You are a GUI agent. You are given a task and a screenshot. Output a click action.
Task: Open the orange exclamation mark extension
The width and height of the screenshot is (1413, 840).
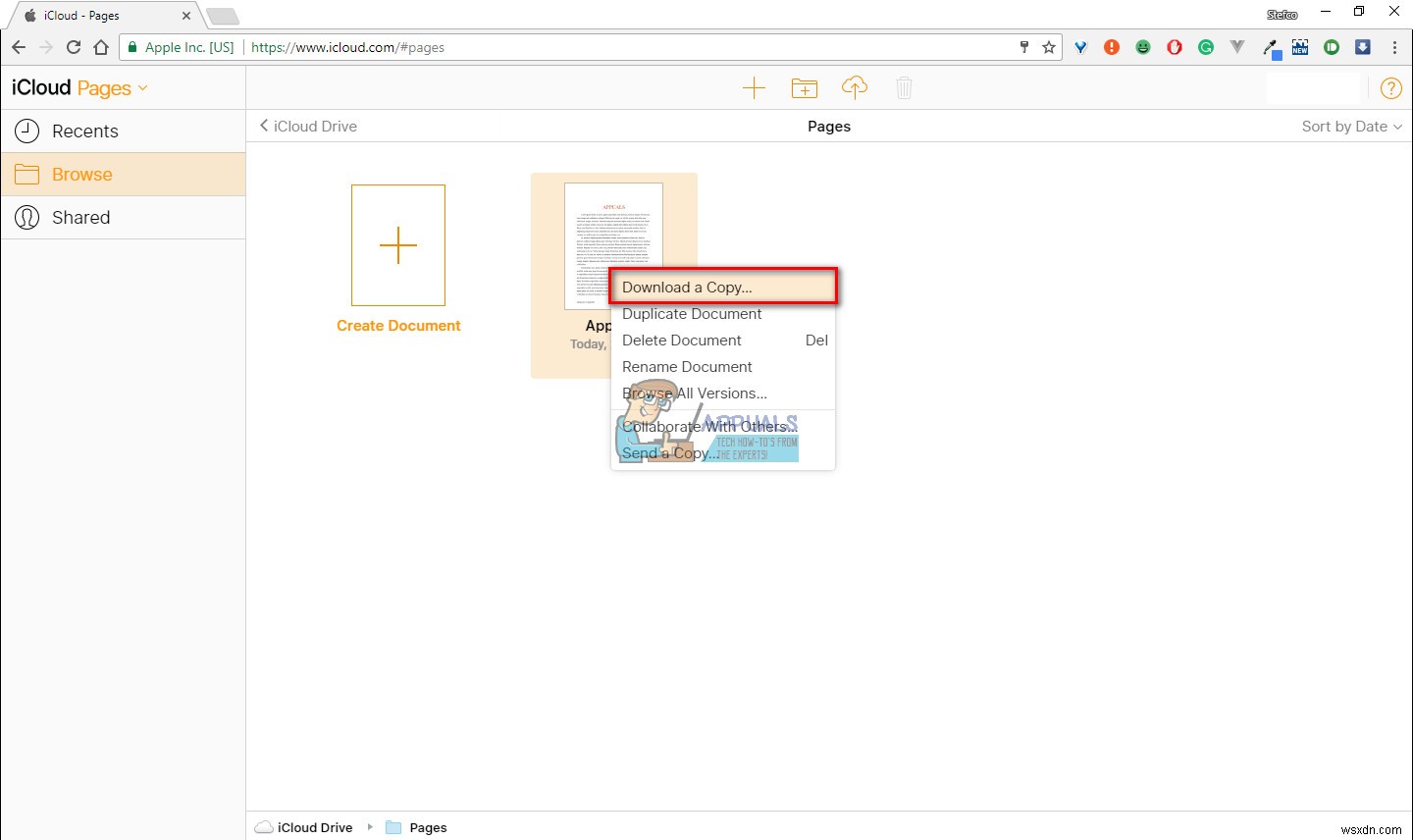[x=1112, y=47]
